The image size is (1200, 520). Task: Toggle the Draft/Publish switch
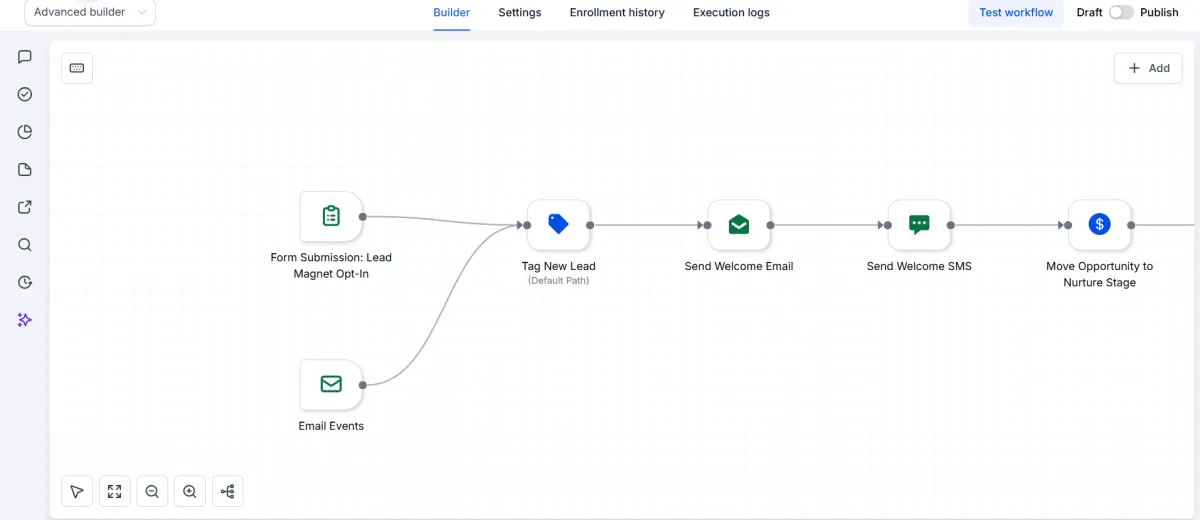click(x=1121, y=13)
